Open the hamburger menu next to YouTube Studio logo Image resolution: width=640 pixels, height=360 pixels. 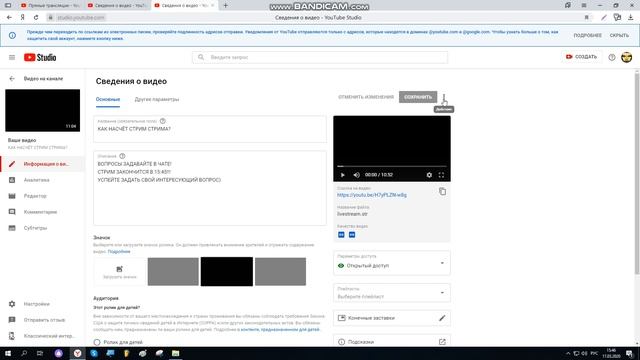pos(12,58)
